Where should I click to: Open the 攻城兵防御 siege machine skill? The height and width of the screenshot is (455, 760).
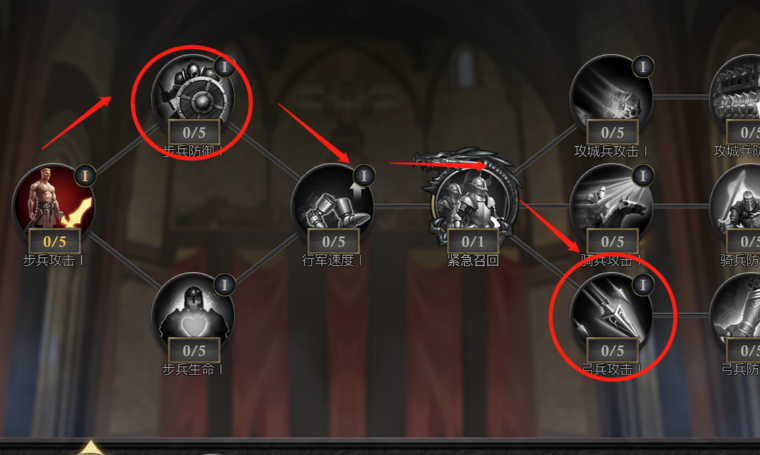737,96
